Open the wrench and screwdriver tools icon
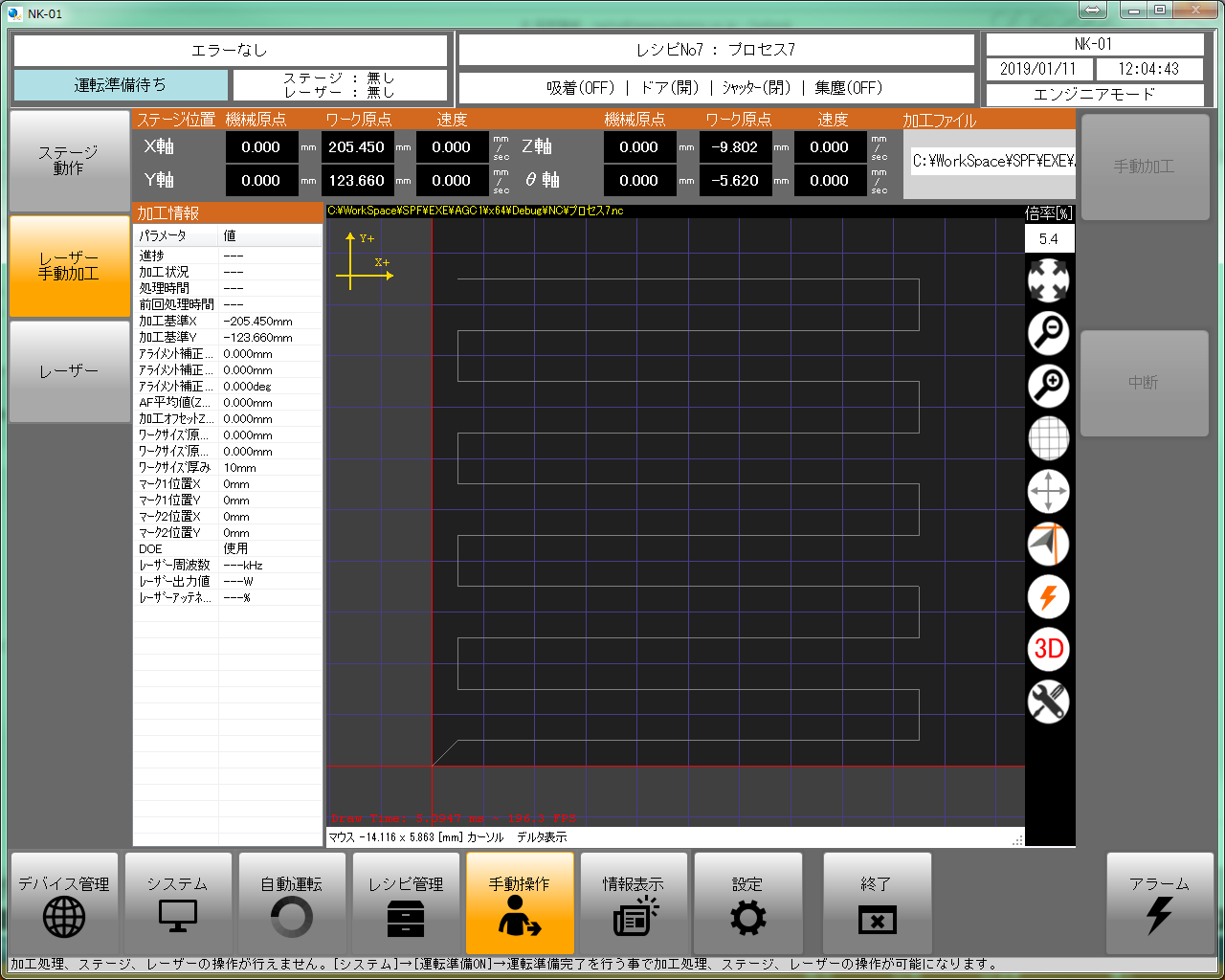This screenshot has width=1225, height=980. pos(1048,702)
